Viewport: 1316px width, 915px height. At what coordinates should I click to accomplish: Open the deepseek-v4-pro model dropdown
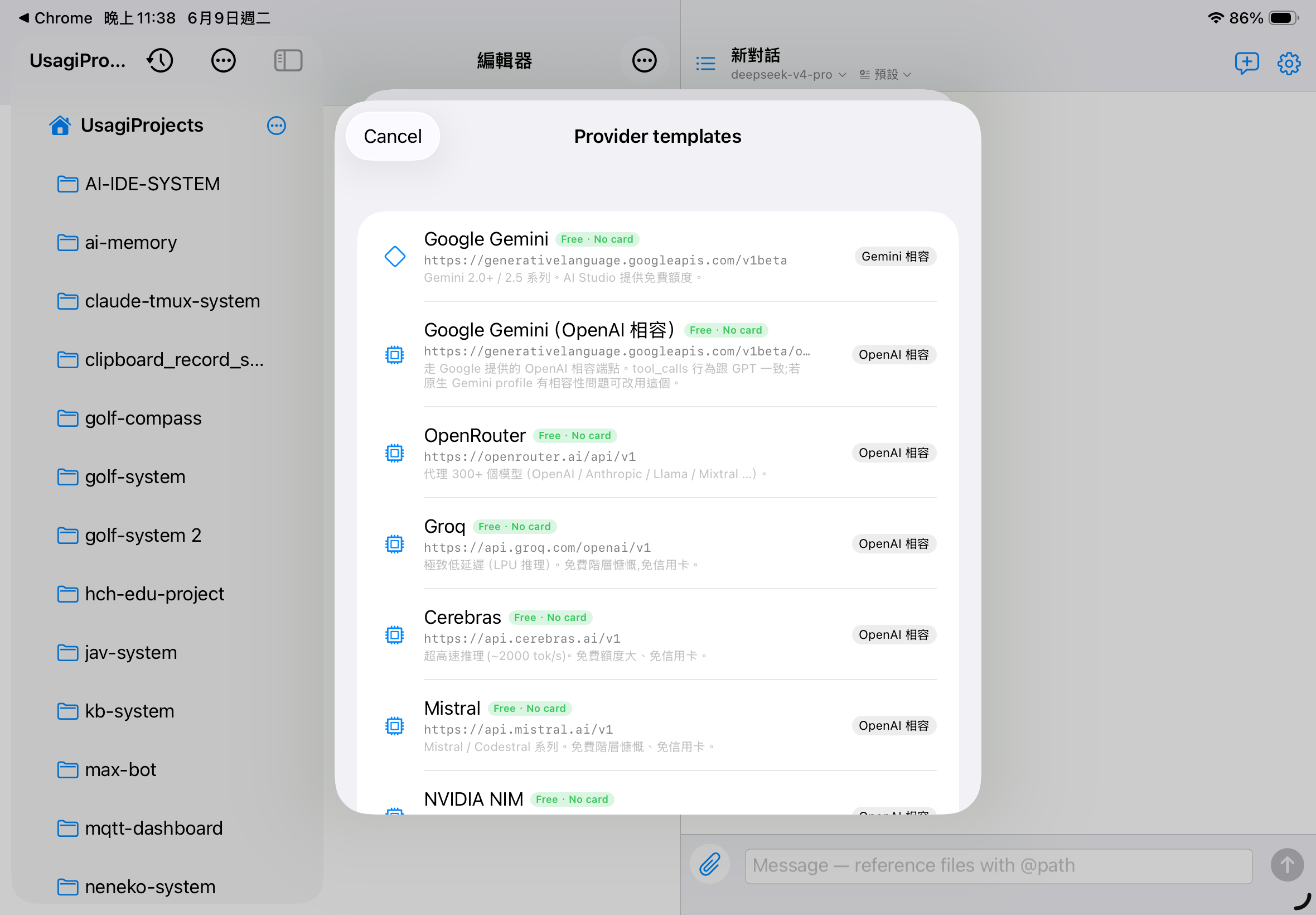[788, 75]
